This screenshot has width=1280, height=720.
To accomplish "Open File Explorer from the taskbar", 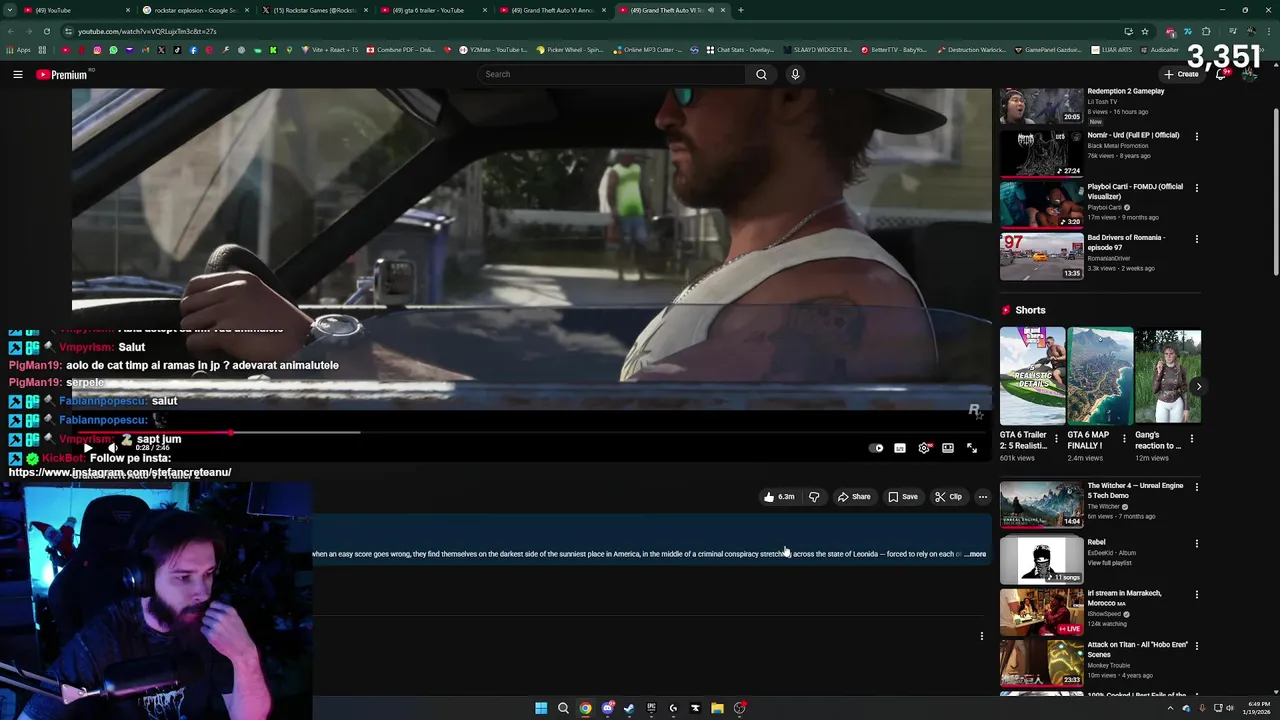I will click(x=717, y=708).
